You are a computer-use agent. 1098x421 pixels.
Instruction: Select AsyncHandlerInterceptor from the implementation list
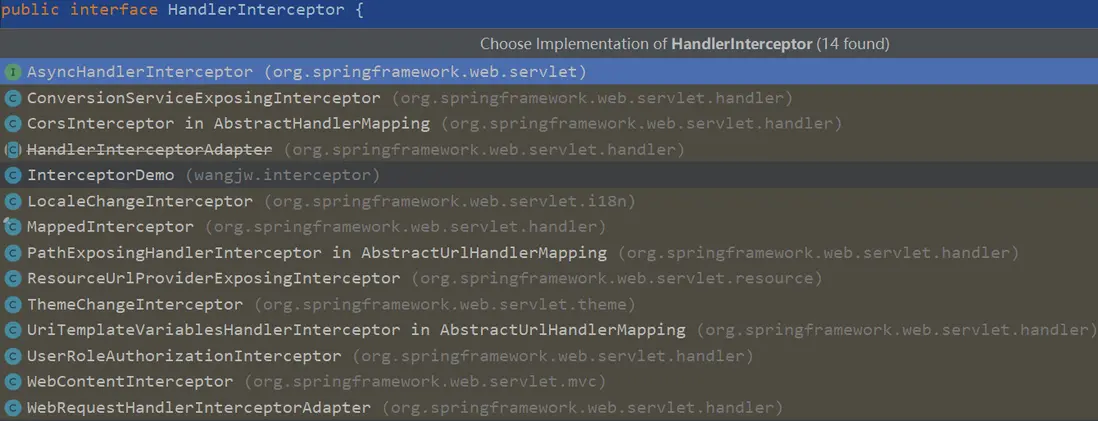click(x=140, y=72)
